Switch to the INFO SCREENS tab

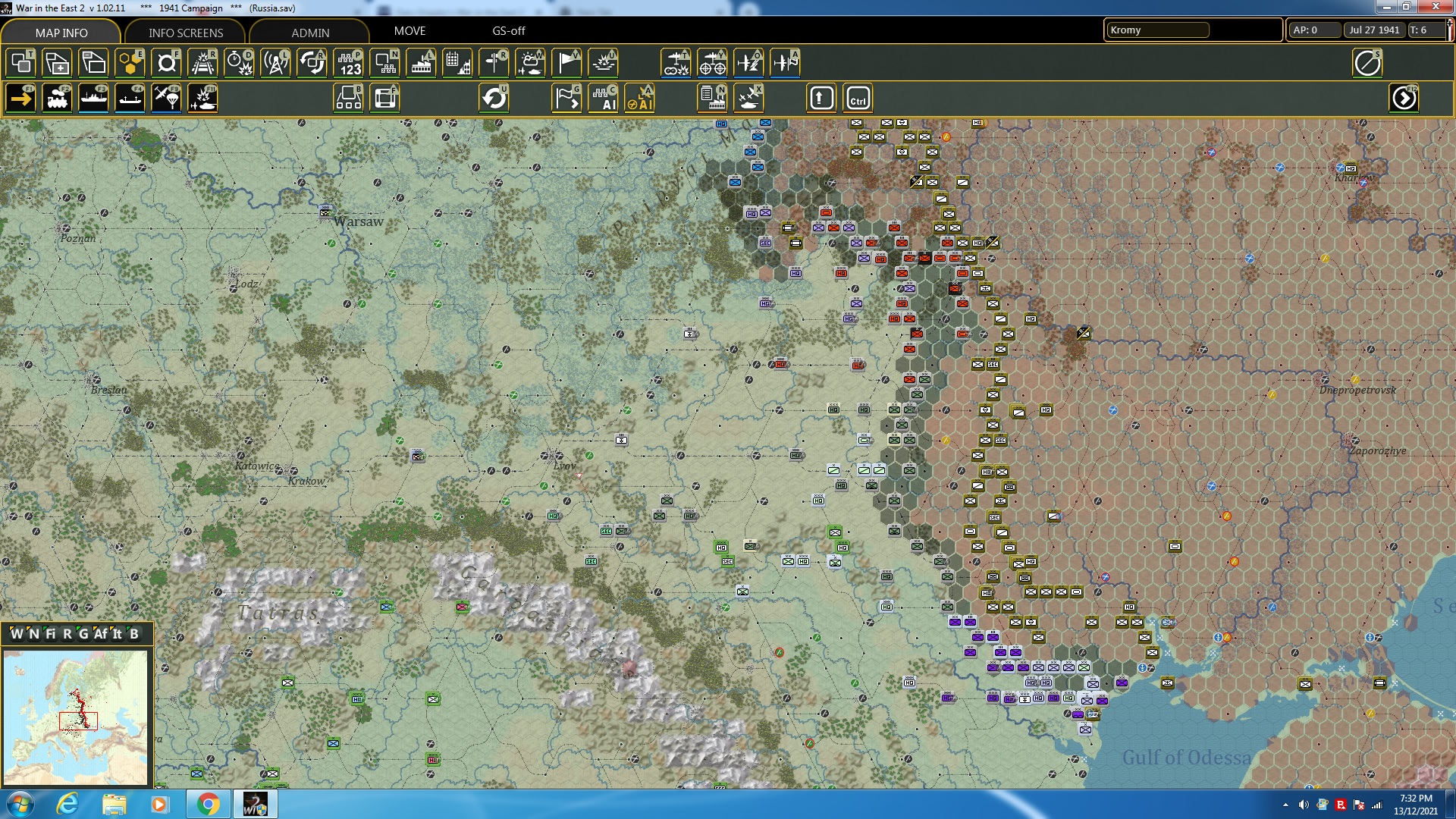tap(186, 33)
